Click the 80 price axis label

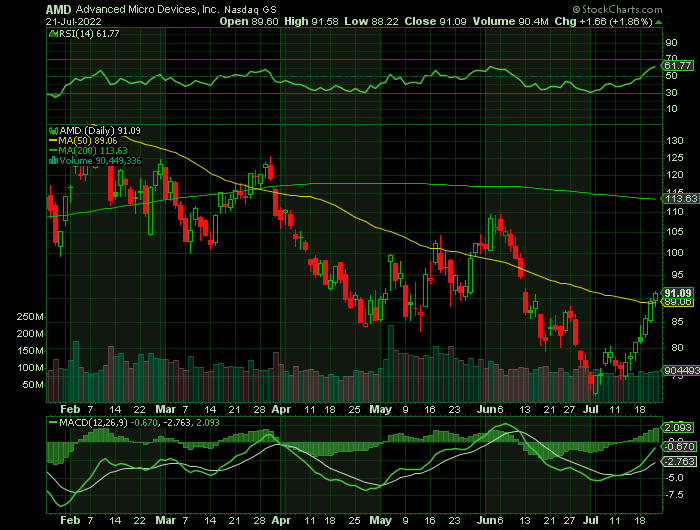tap(677, 347)
